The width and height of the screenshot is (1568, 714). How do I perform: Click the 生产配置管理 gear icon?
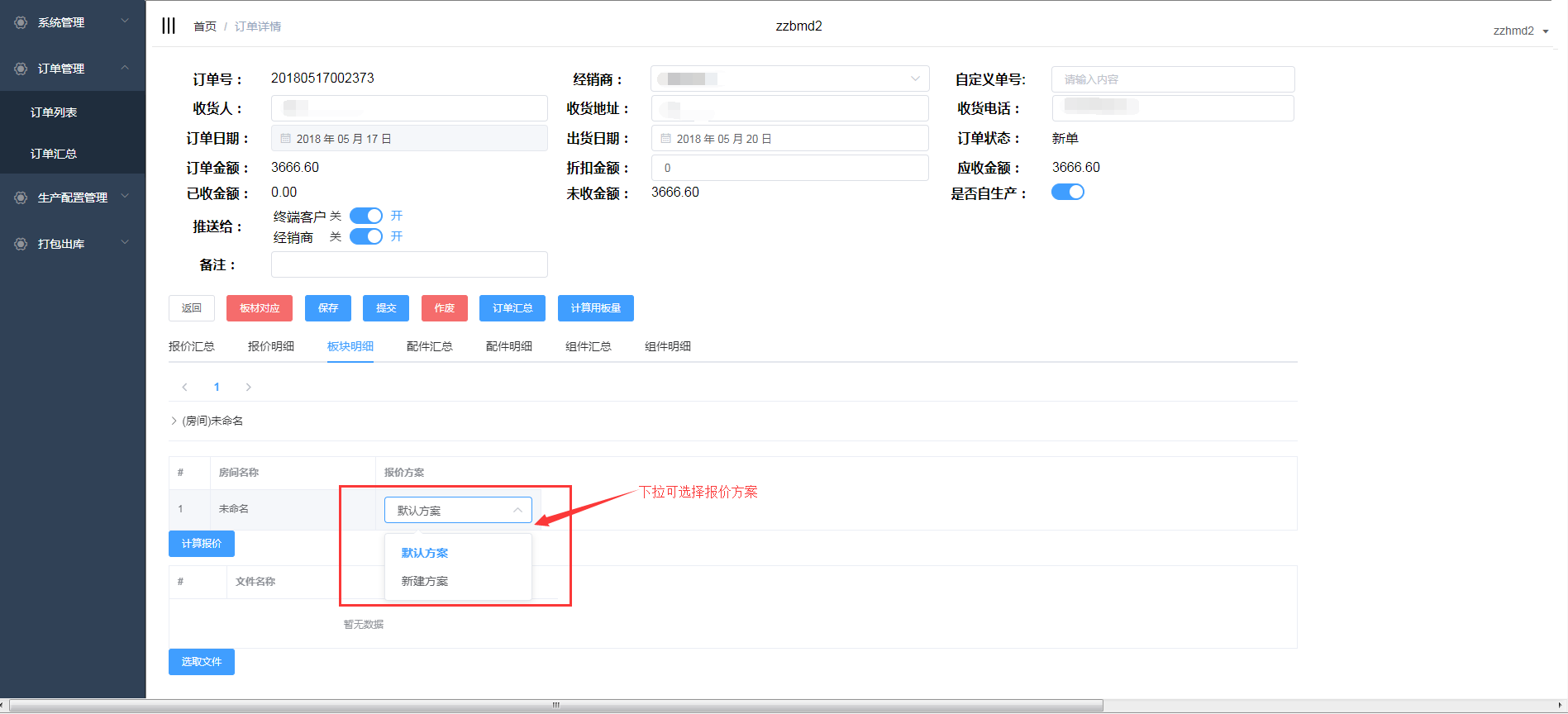21,198
